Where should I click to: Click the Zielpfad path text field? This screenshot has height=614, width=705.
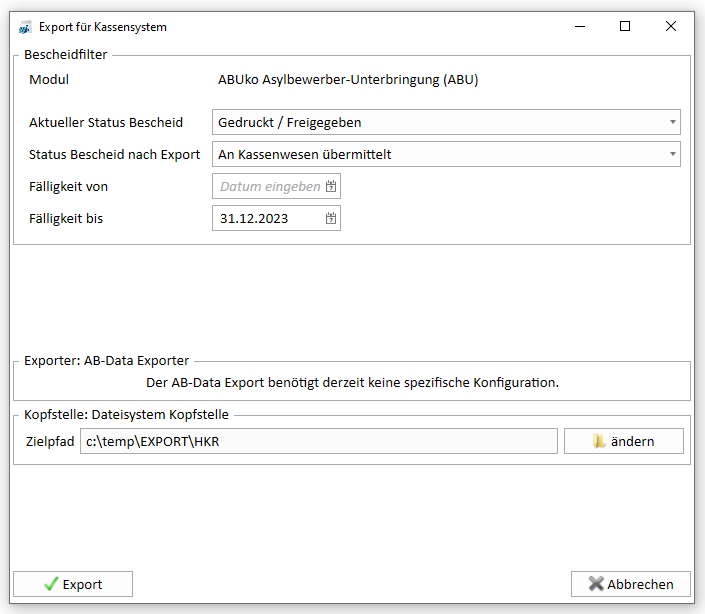[319, 441]
